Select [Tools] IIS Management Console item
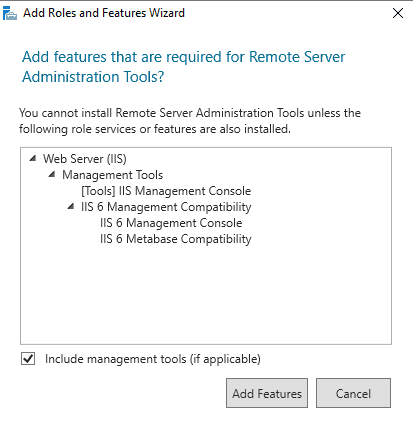413x434 pixels. [x=166, y=191]
